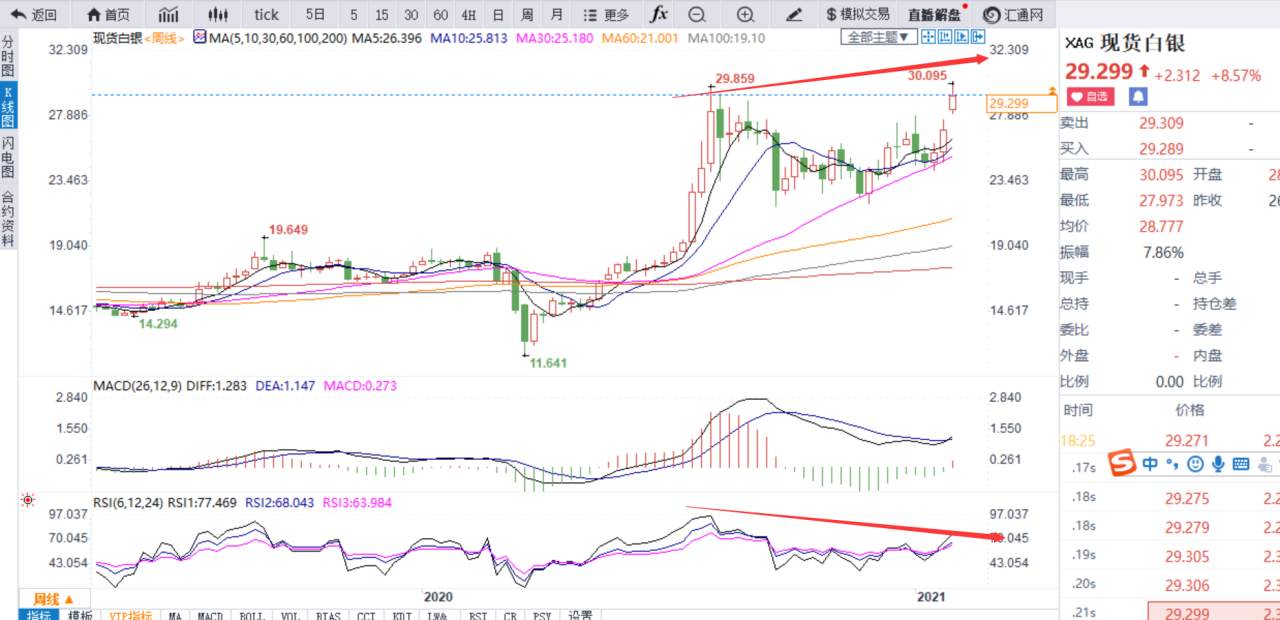Open the 更多 periods menu
The image size is (1280, 620).
(x=605, y=14)
